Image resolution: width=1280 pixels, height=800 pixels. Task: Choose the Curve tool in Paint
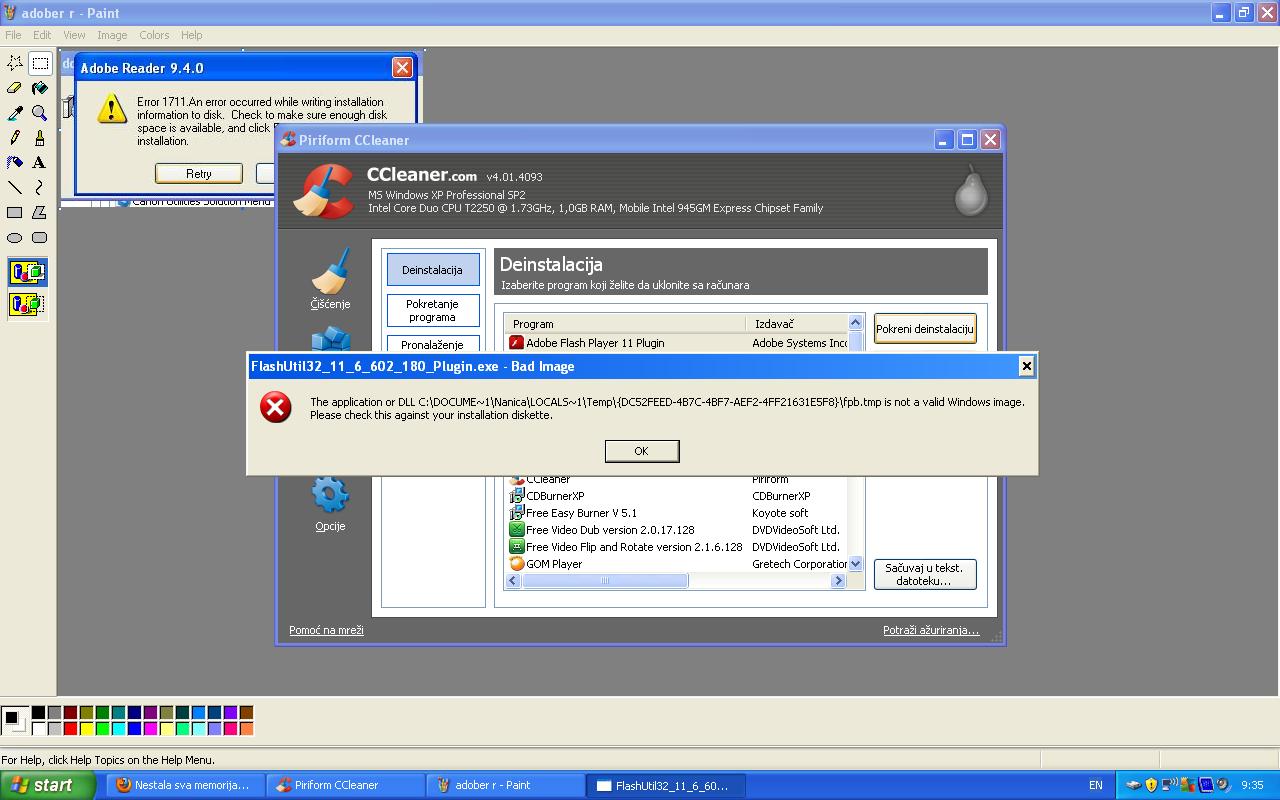(x=40, y=187)
